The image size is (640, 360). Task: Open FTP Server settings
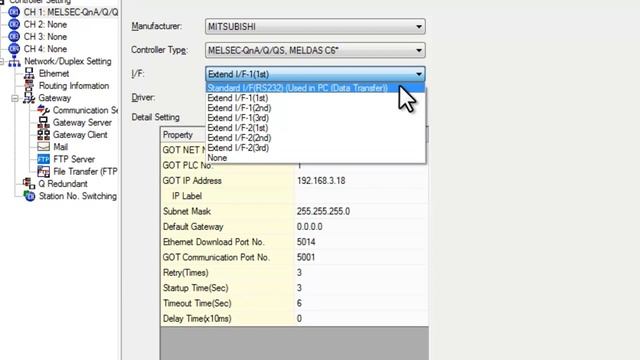coord(74,159)
